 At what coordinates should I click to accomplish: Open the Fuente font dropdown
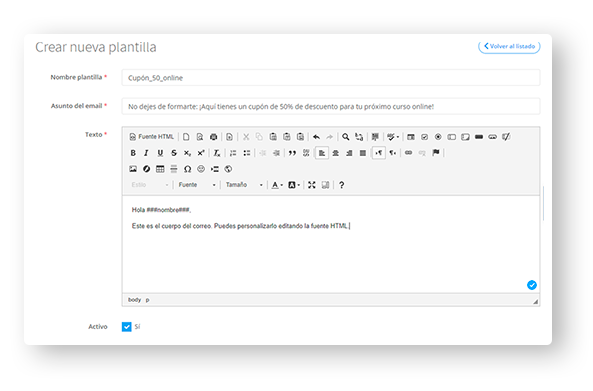click(x=197, y=185)
